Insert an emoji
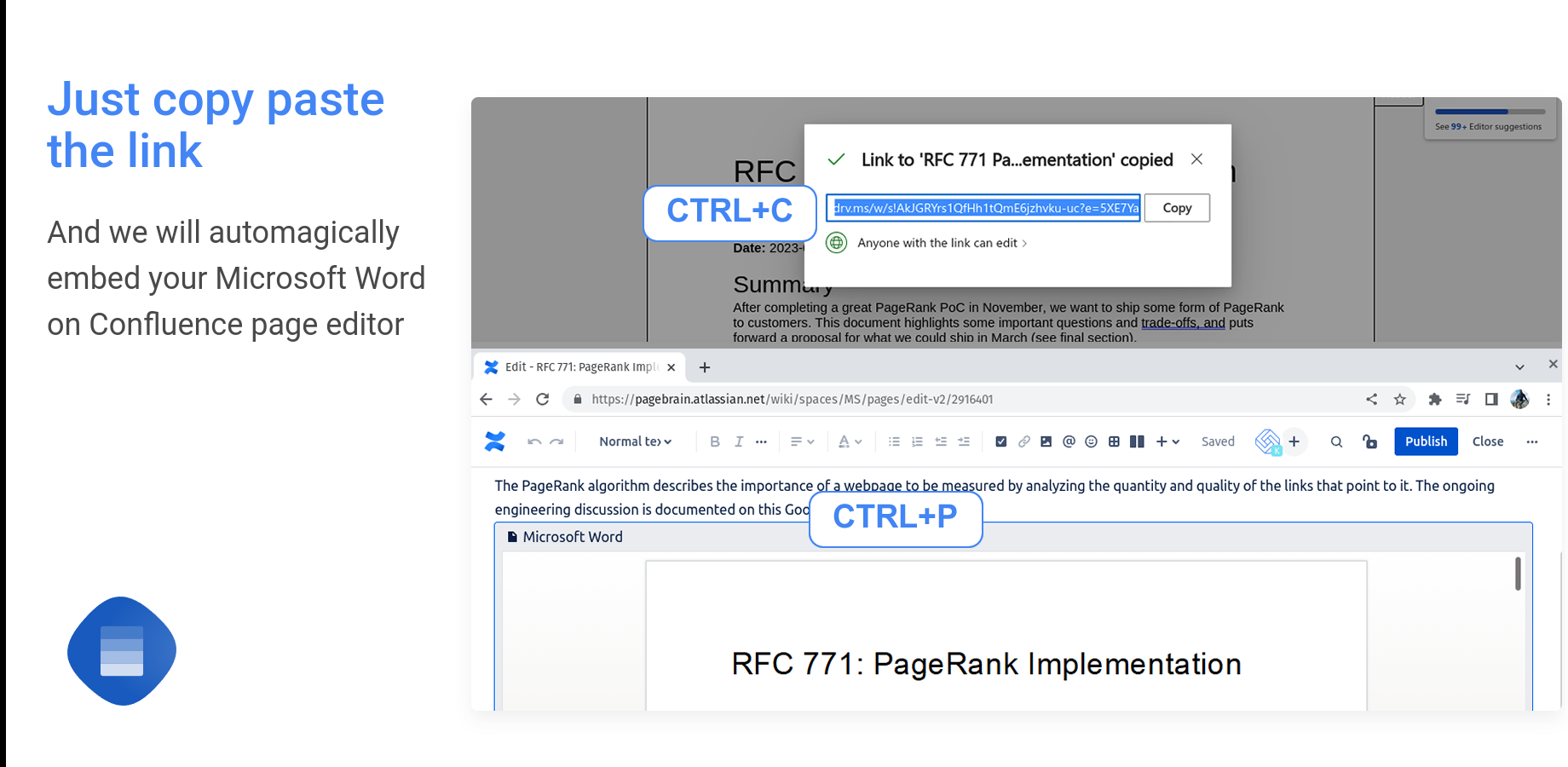Image resolution: width=1568 pixels, height=767 pixels. click(1091, 441)
